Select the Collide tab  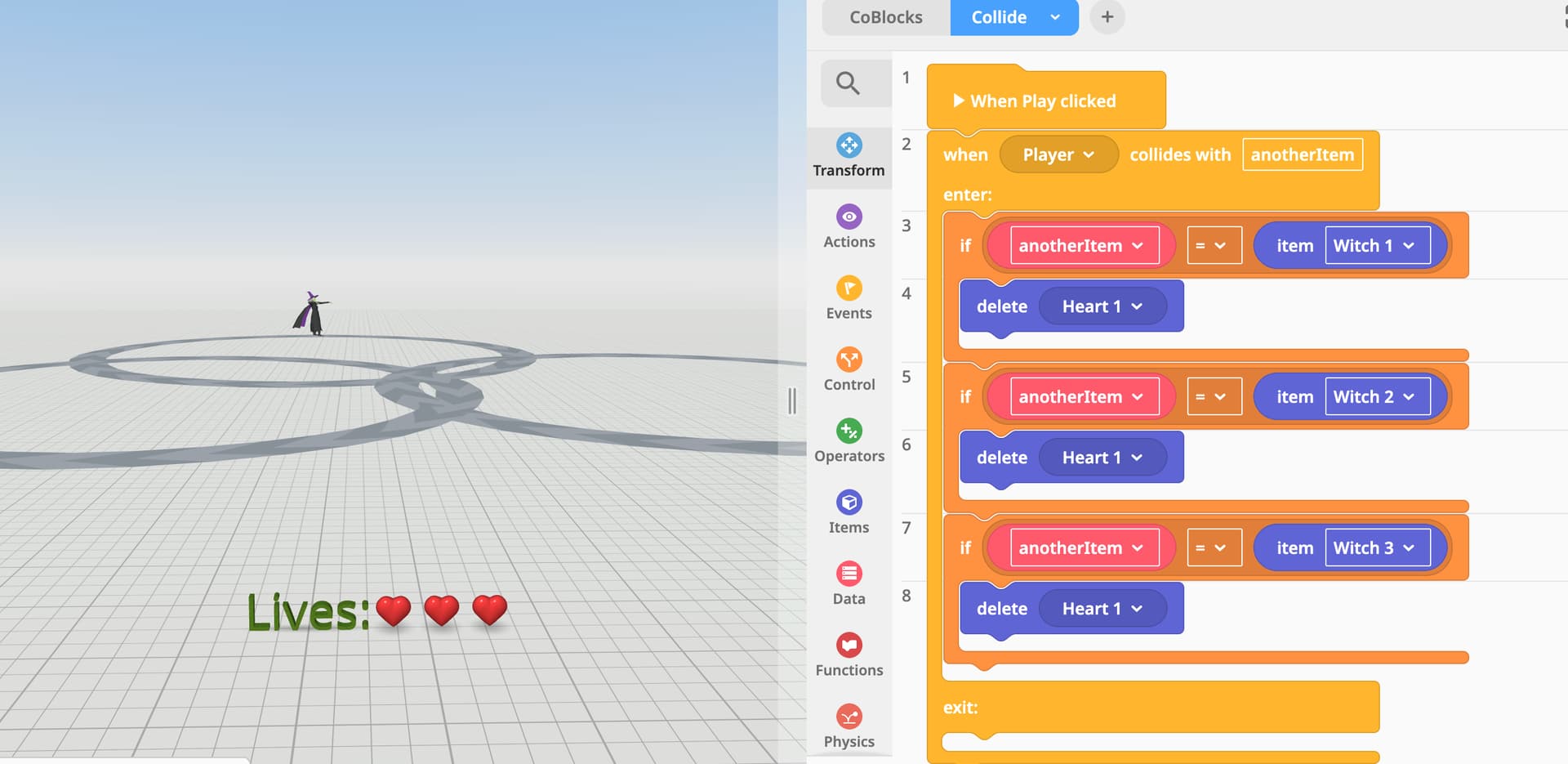(999, 17)
